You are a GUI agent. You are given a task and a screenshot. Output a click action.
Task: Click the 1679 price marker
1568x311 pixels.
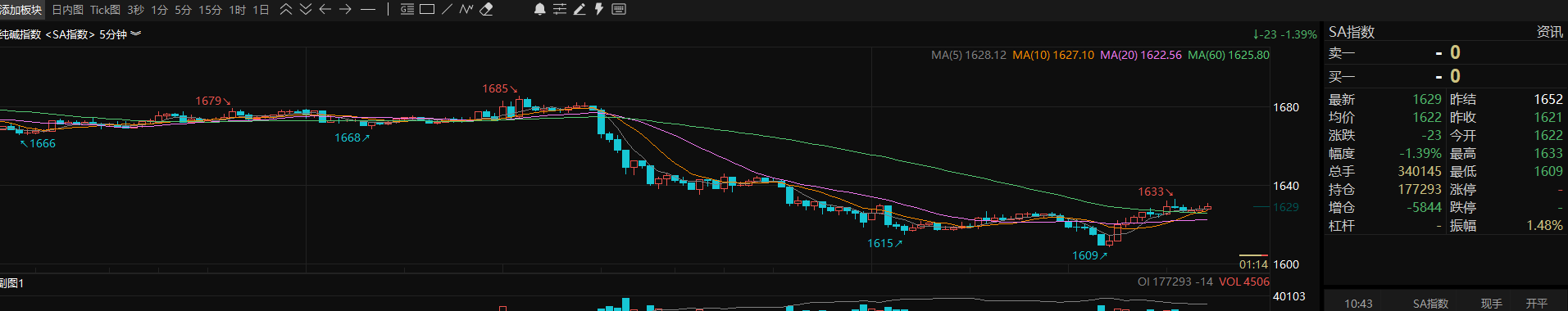(212, 101)
